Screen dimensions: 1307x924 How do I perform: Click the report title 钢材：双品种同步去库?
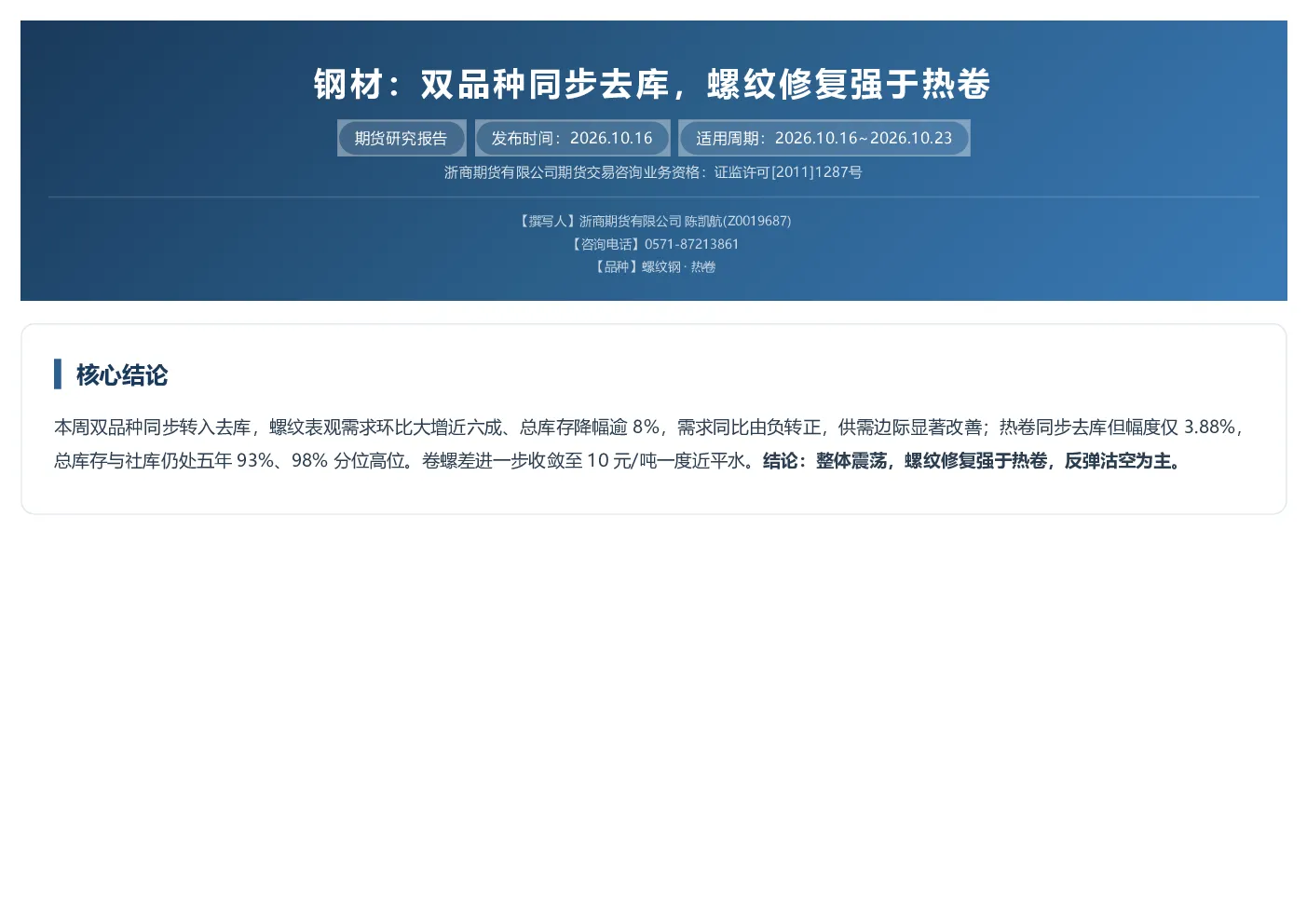tap(653, 84)
